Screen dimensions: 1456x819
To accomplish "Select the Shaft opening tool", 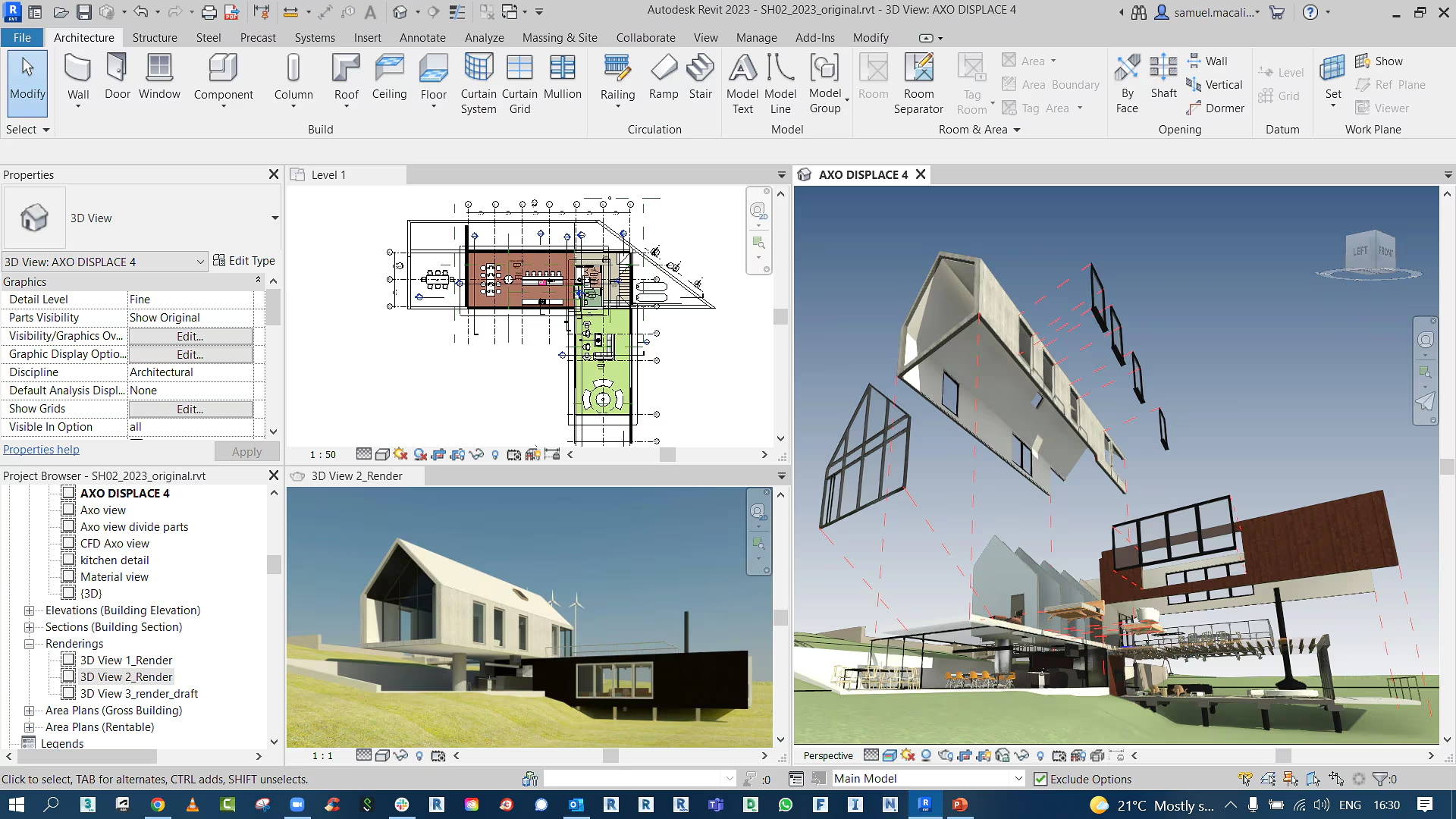I will (1163, 83).
